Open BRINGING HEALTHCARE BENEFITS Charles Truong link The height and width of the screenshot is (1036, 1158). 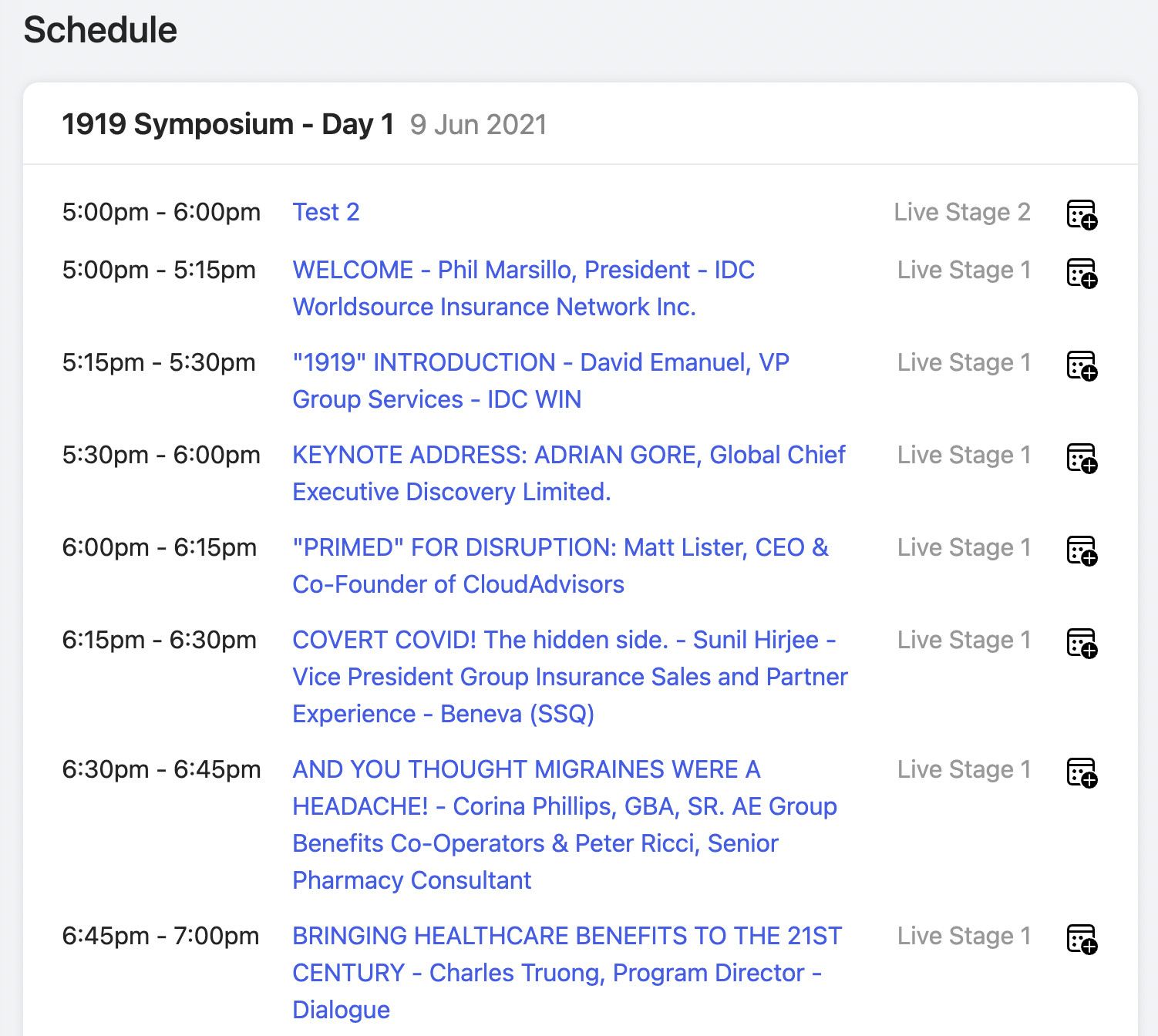[x=567, y=973]
